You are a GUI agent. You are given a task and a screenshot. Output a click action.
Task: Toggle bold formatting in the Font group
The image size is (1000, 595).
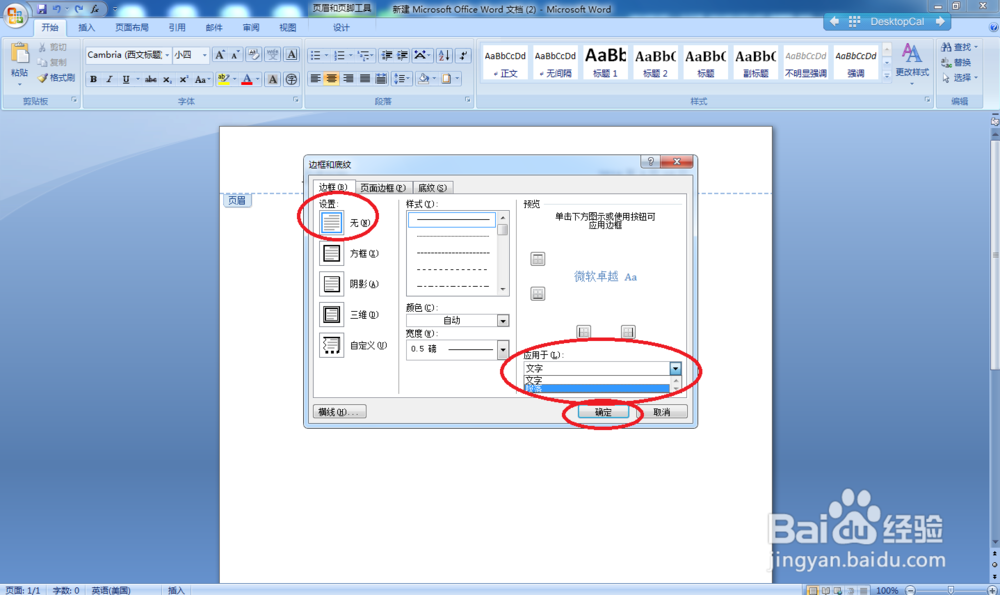[94, 78]
